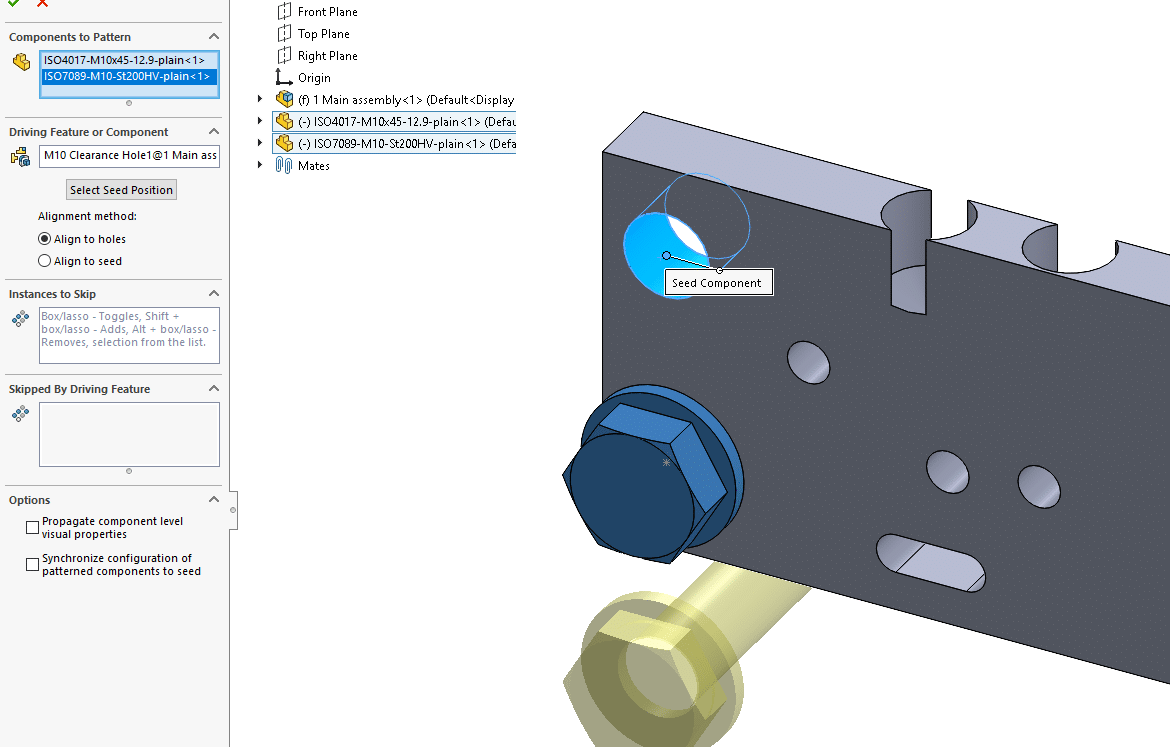Select ISO4017-M10x45 in Components to Pattern list

click(124, 60)
